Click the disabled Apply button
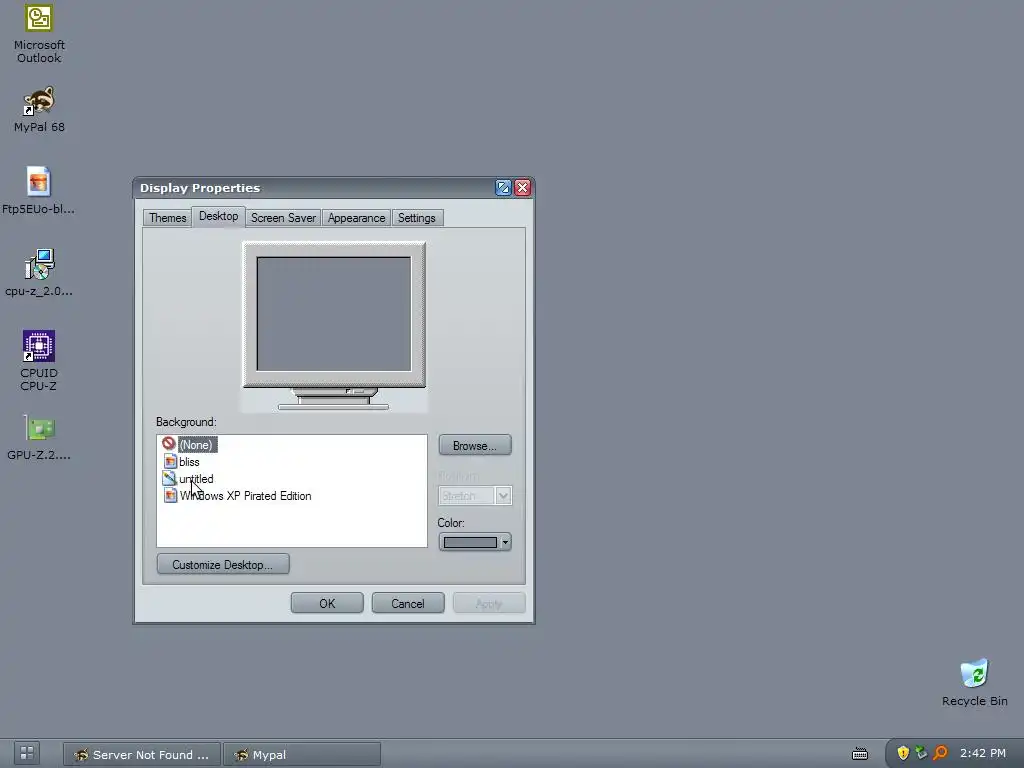1024x768 pixels. [x=489, y=603]
